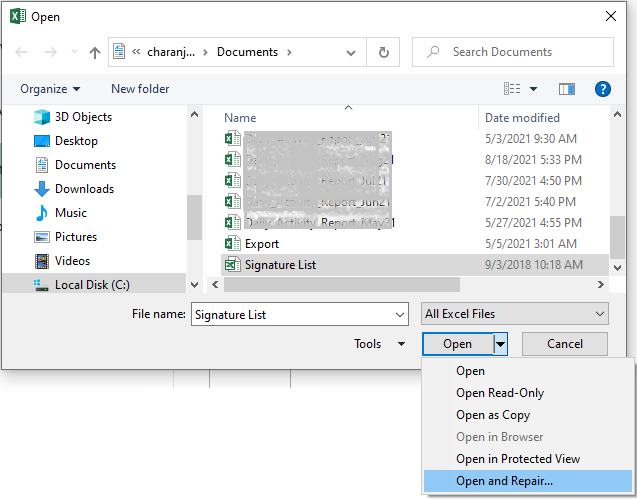
Task: Click the Search Documents field
Action: click(513, 52)
